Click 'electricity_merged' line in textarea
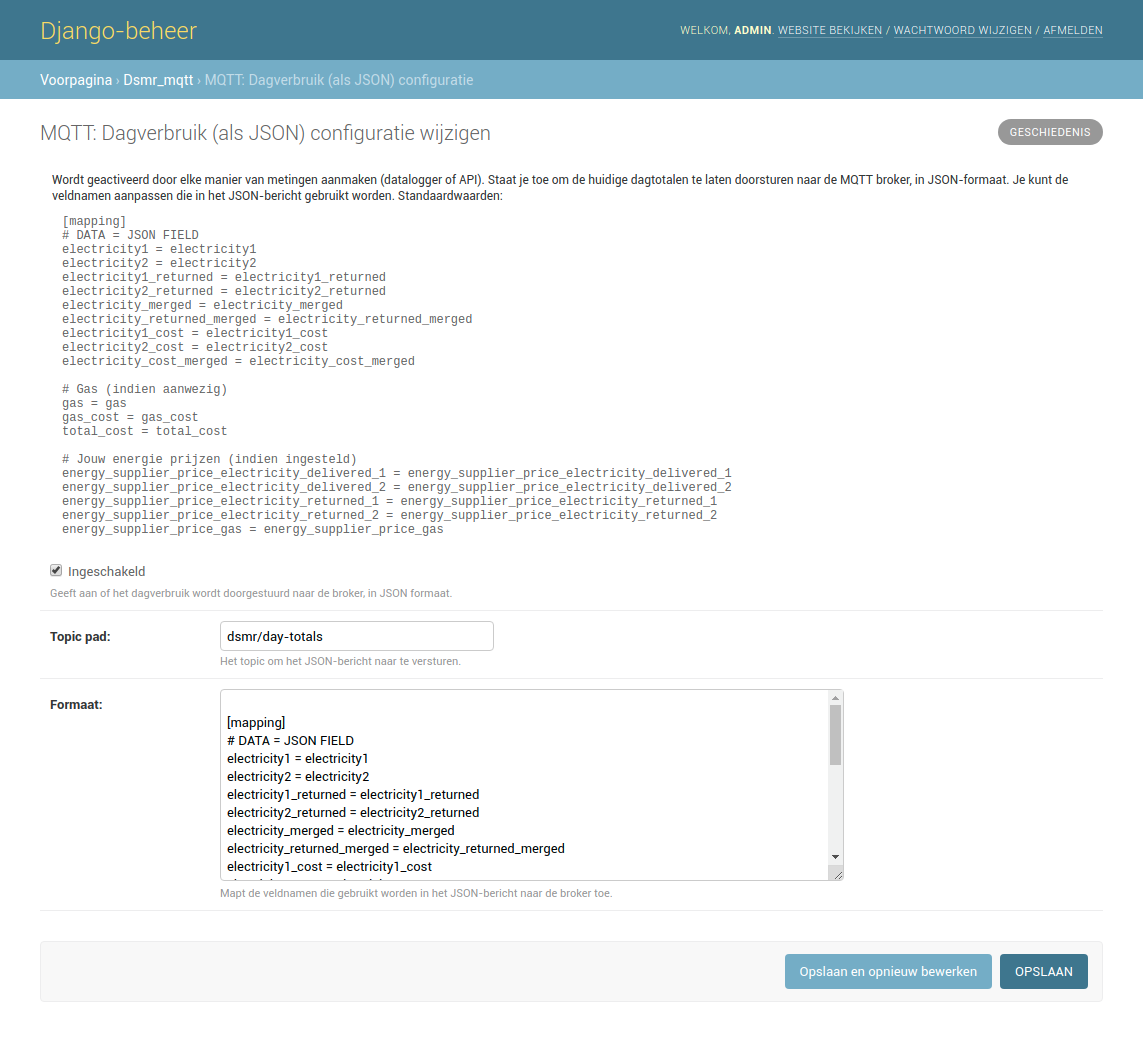 point(340,831)
